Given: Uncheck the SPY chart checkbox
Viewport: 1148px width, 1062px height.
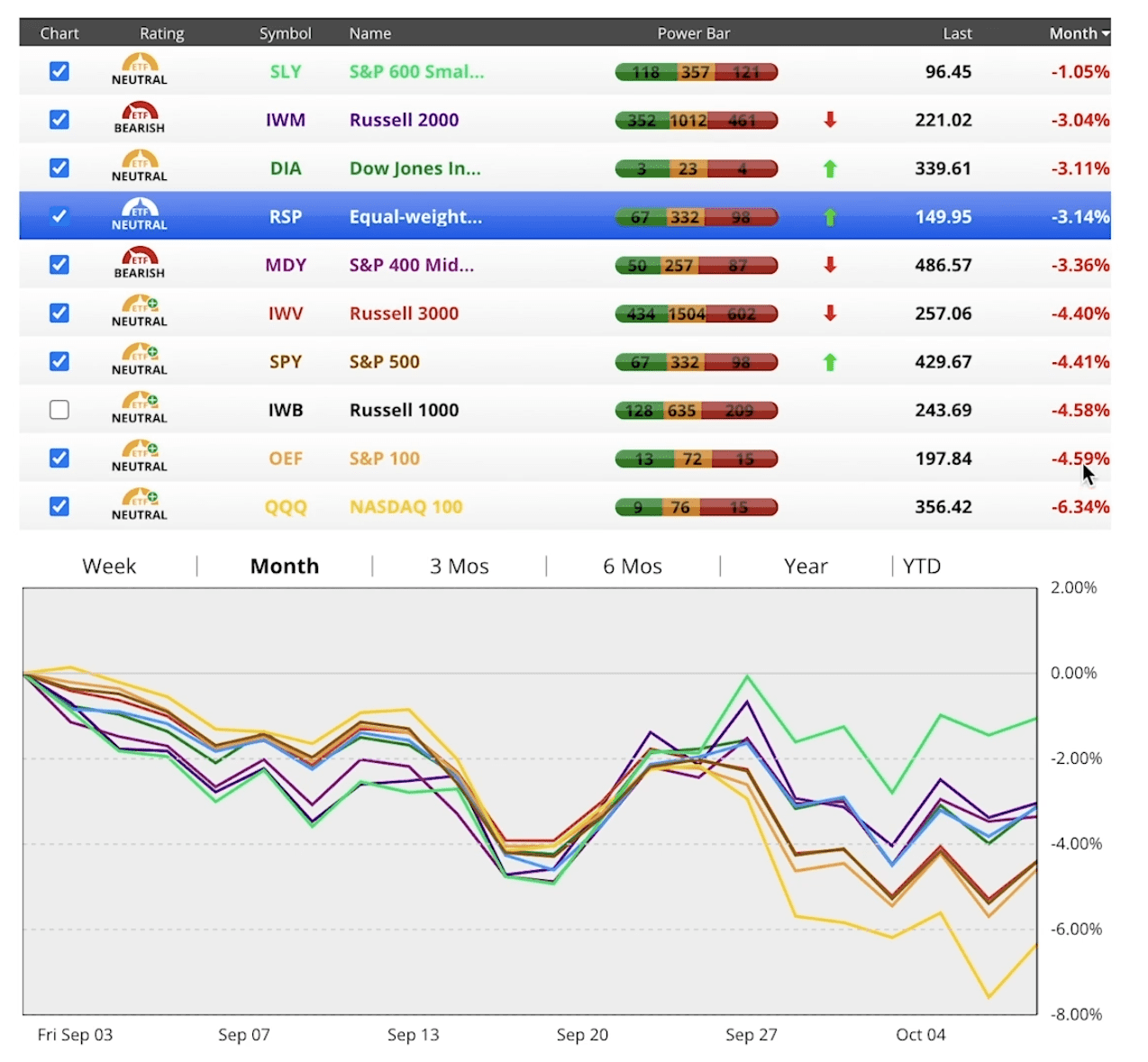Looking at the screenshot, I should click(x=59, y=361).
